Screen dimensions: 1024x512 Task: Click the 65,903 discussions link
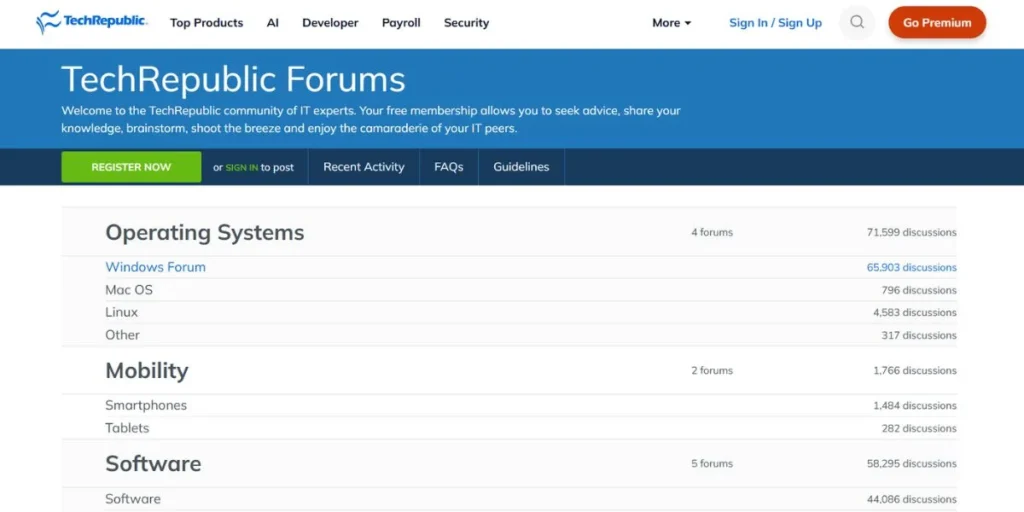pos(911,268)
